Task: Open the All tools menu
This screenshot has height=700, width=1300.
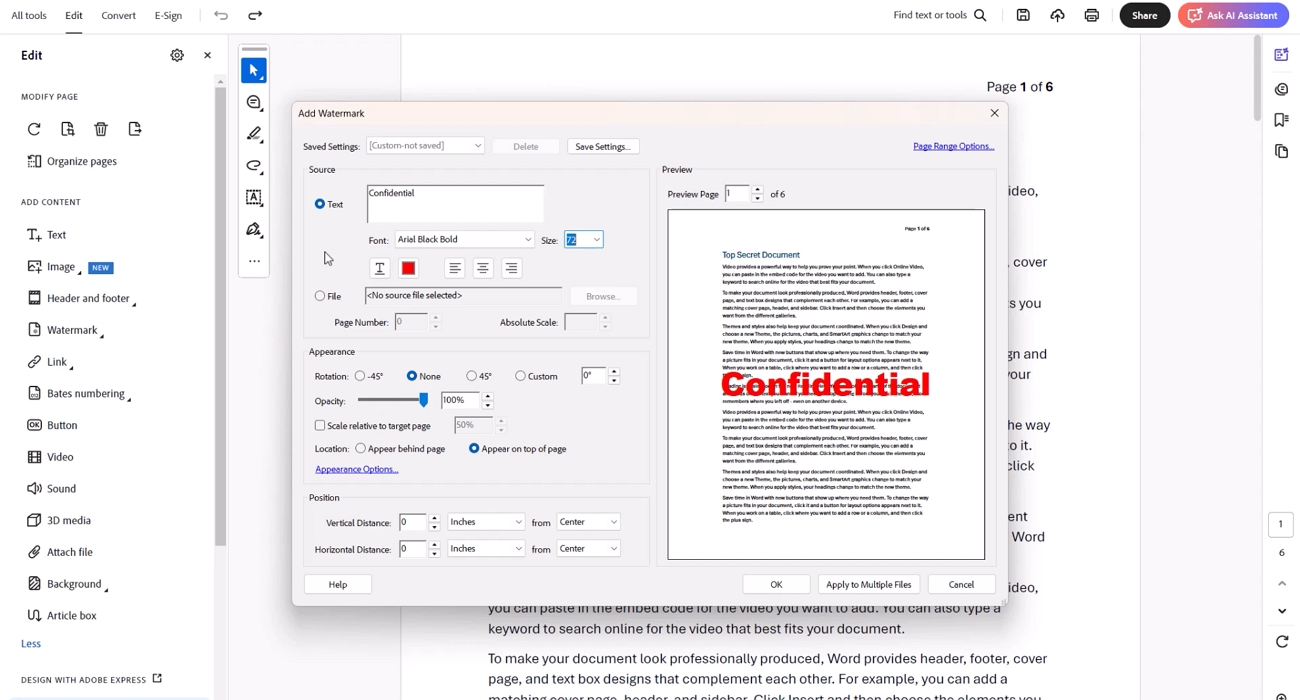Action: click(x=29, y=15)
